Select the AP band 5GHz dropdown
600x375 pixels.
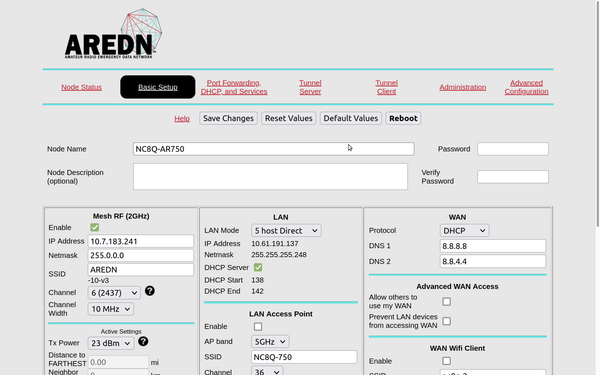coord(270,341)
